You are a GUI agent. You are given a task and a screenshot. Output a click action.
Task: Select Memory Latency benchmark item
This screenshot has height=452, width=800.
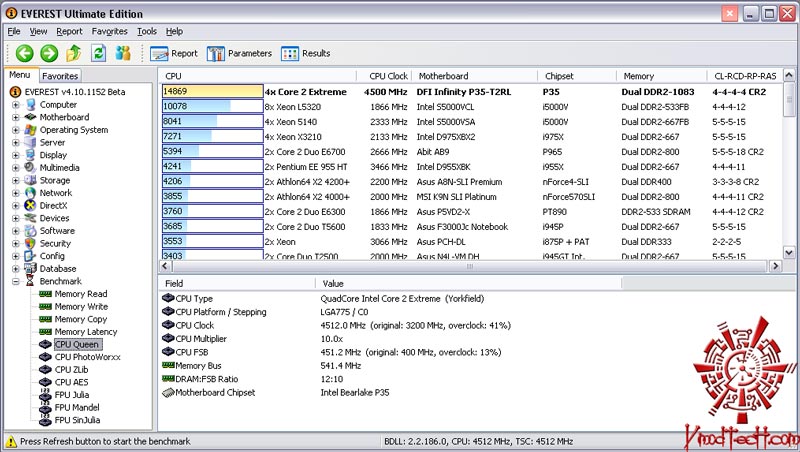click(85, 332)
